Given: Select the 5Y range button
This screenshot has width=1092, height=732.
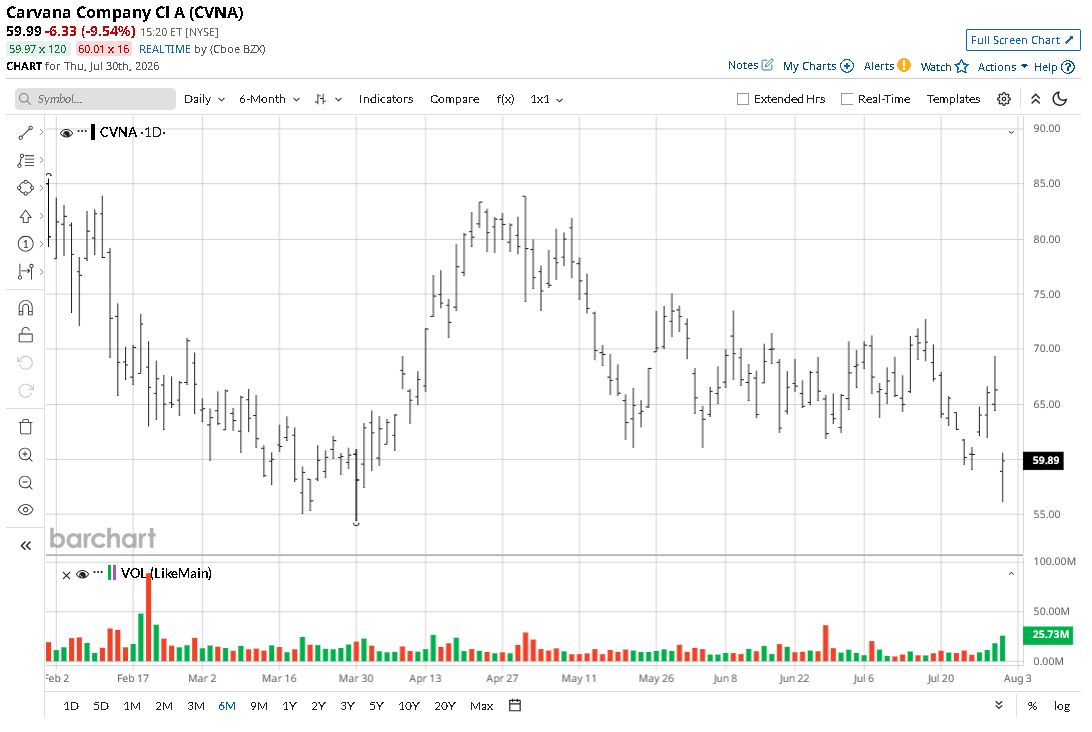Looking at the screenshot, I should [377, 706].
